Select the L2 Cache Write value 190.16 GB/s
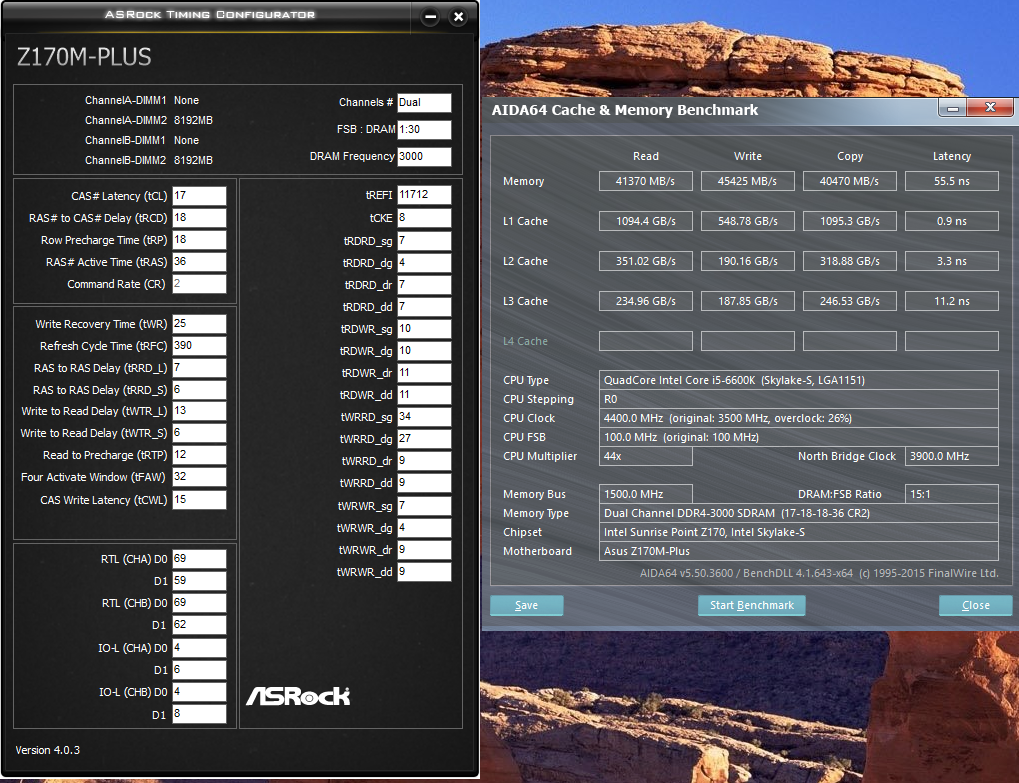 (x=748, y=261)
